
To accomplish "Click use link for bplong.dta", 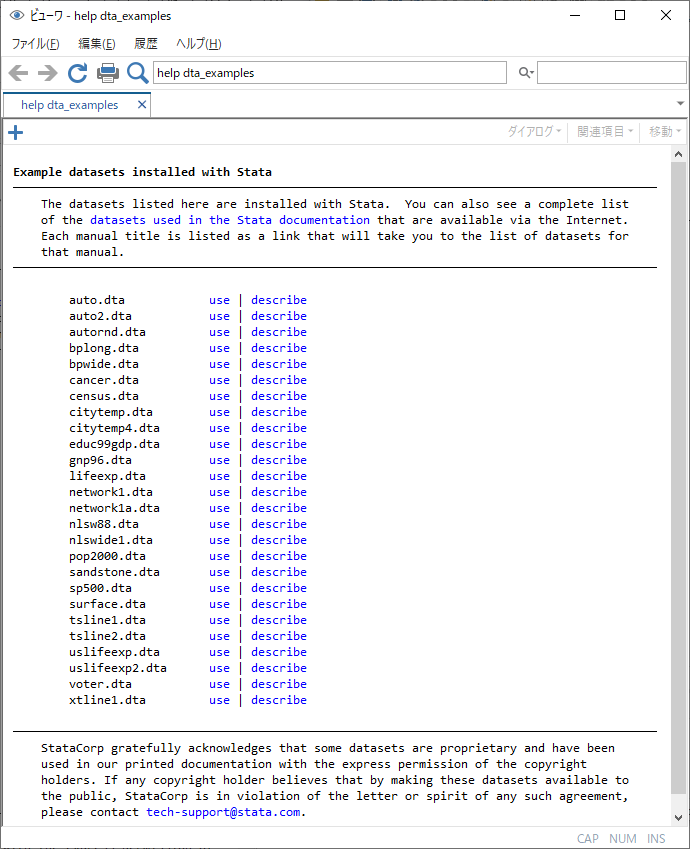I will pos(219,348).
